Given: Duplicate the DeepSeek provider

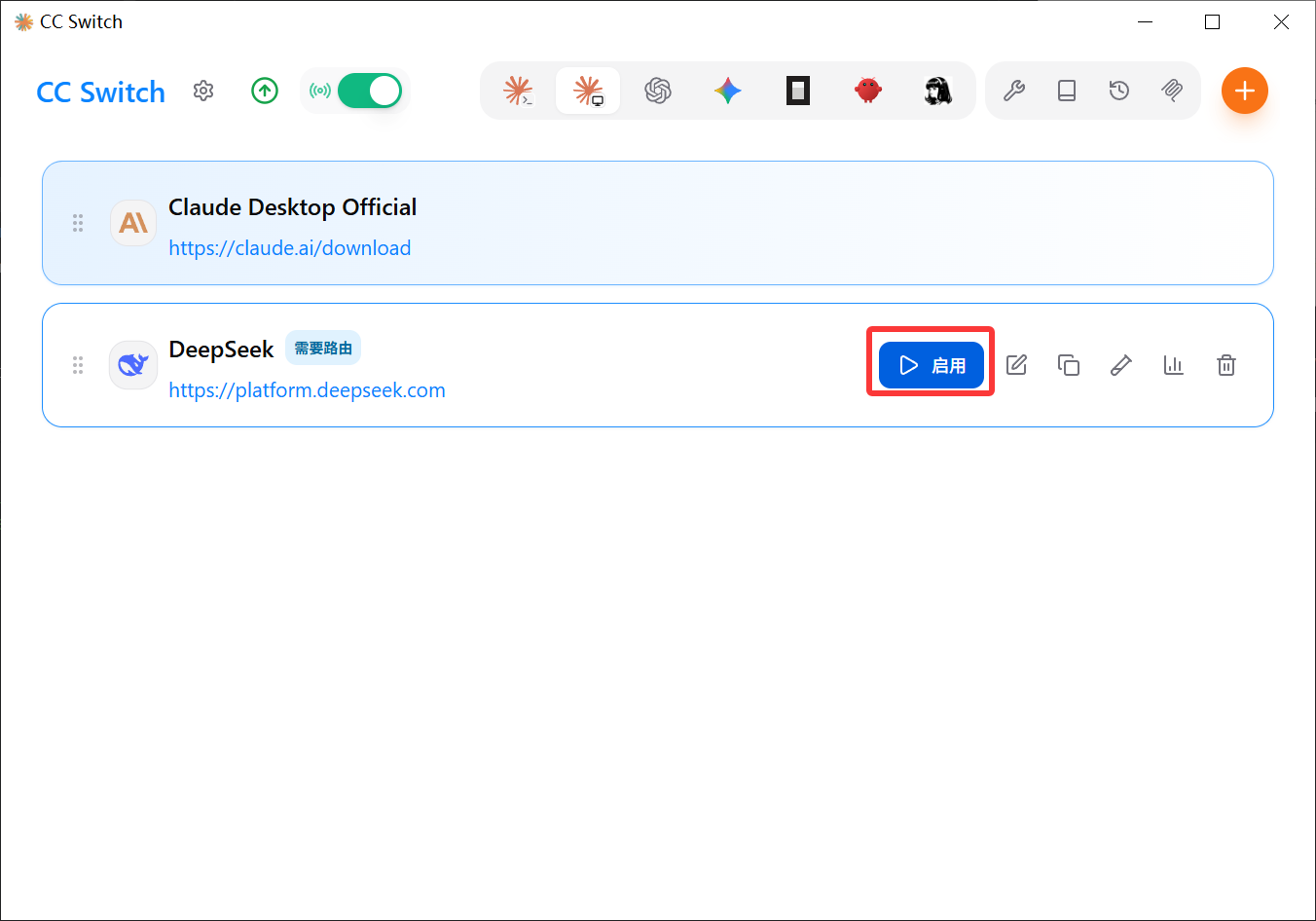Looking at the screenshot, I should click(1069, 365).
